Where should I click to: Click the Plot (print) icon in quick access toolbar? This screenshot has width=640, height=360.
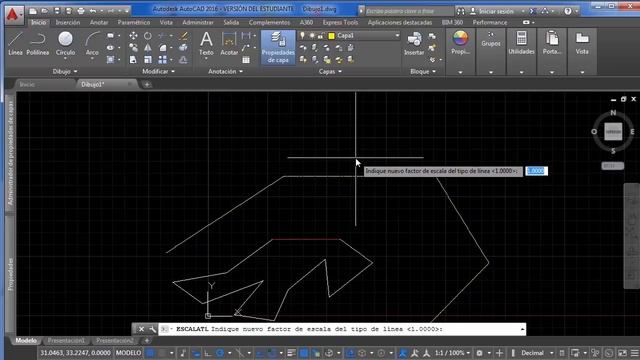(x=81, y=11)
